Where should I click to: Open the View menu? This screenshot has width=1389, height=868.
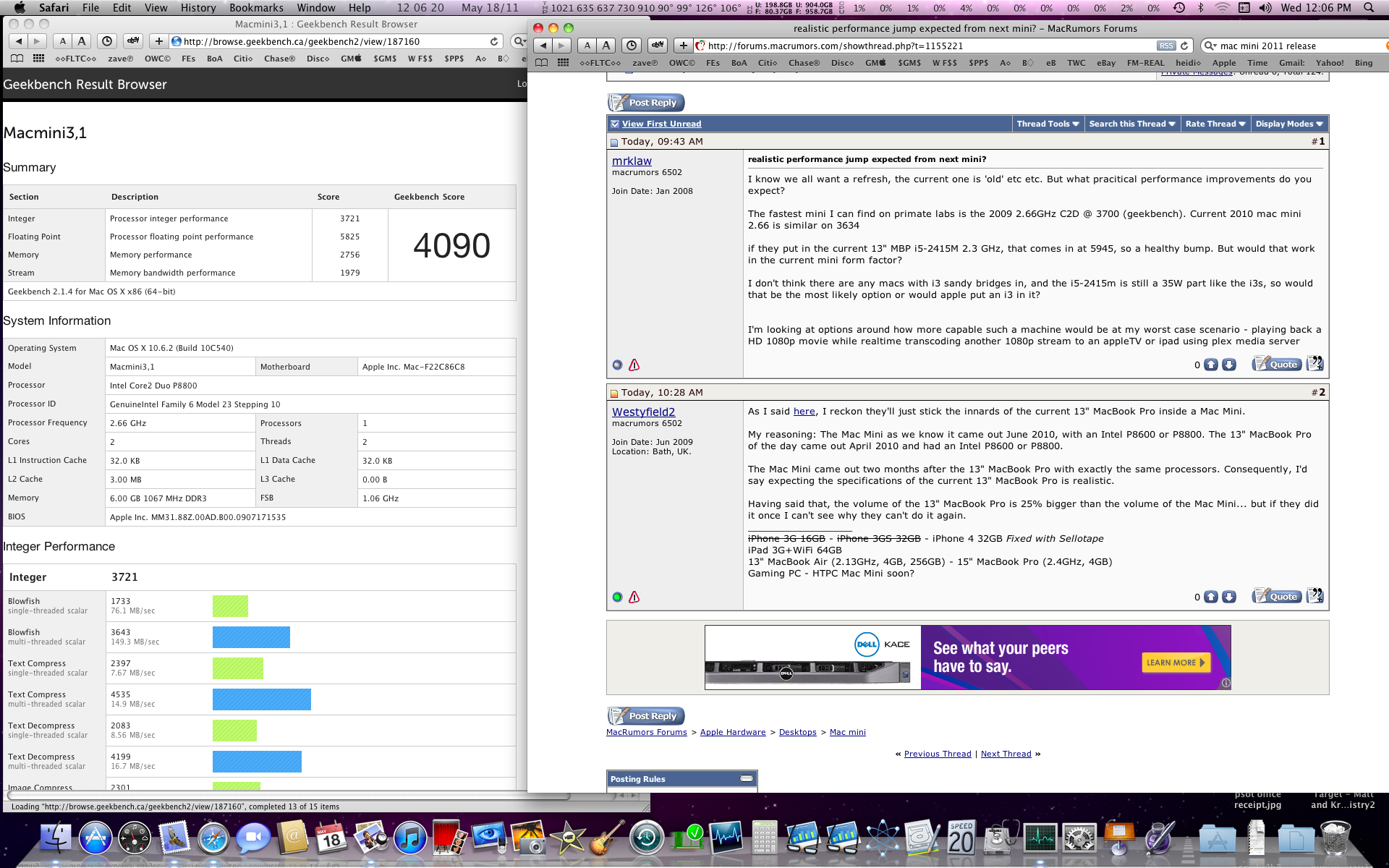click(156, 8)
